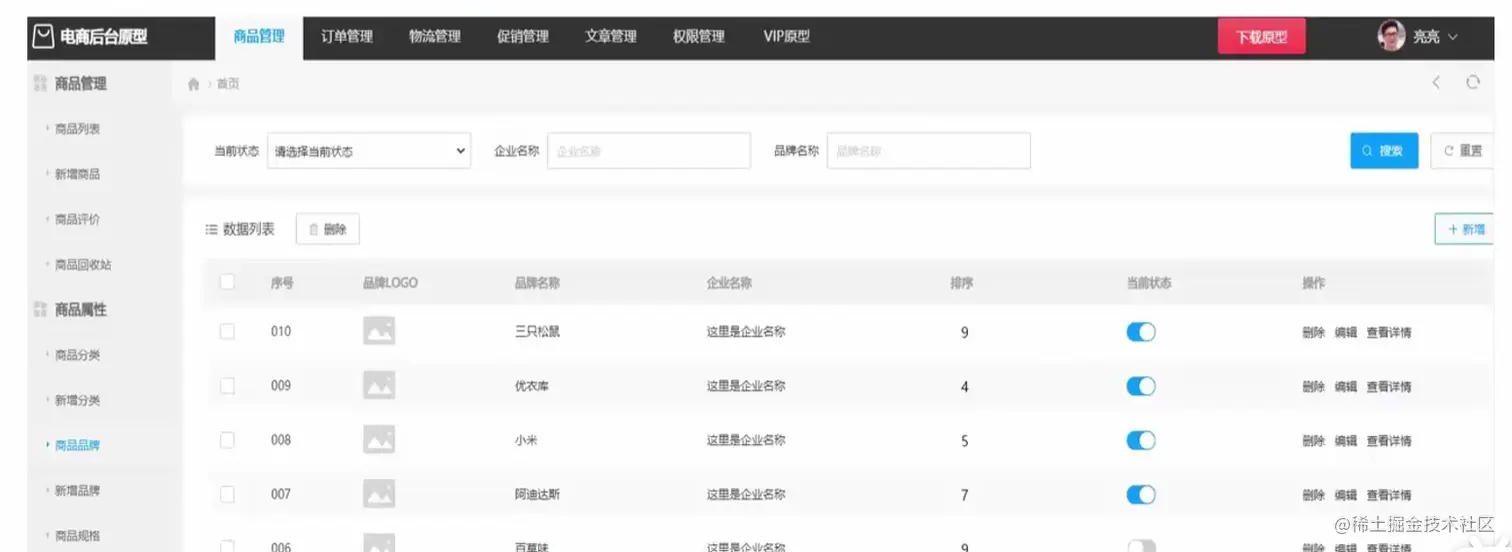Click brand logo placeholder for 小米

pos(379,439)
